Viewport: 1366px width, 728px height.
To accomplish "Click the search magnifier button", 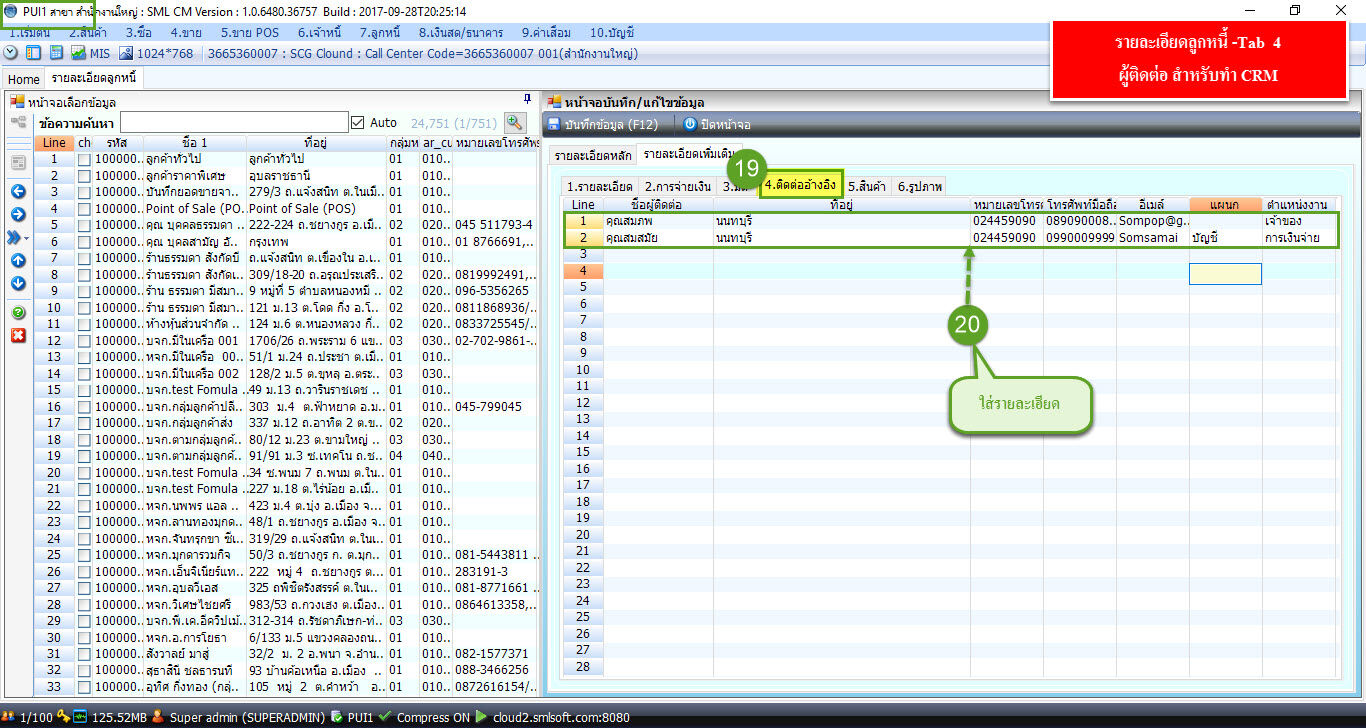I will coord(515,123).
